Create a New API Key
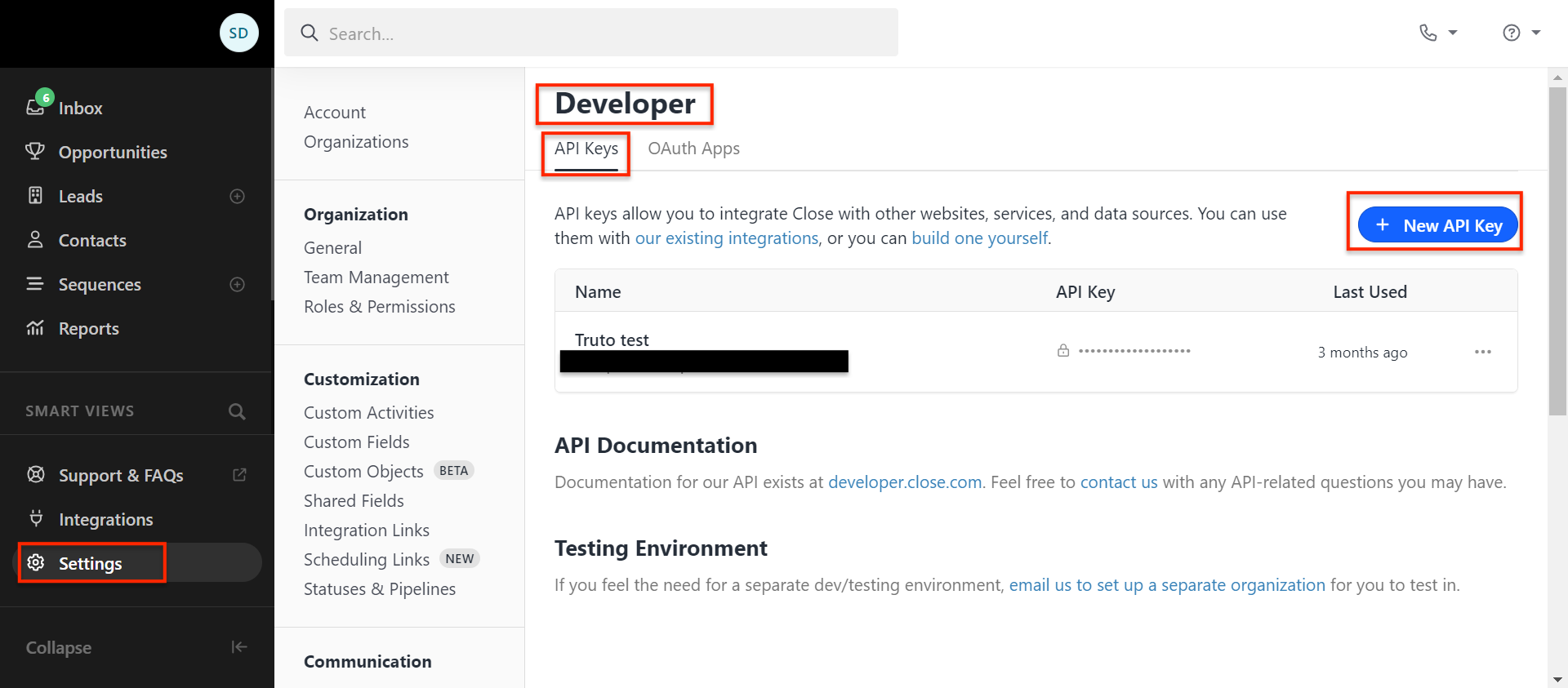 1437,225
